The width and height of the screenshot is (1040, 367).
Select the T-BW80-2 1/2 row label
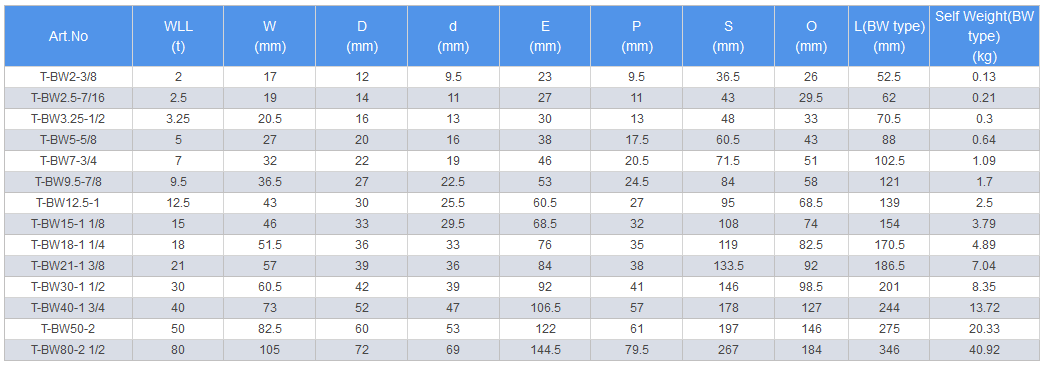point(68,350)
